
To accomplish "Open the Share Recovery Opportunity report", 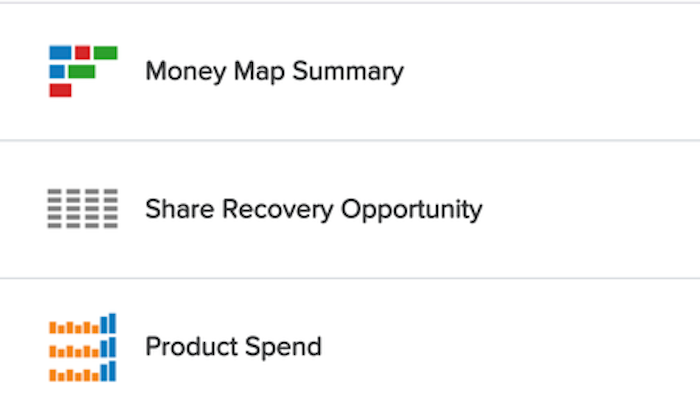I will tap(314, 209).
